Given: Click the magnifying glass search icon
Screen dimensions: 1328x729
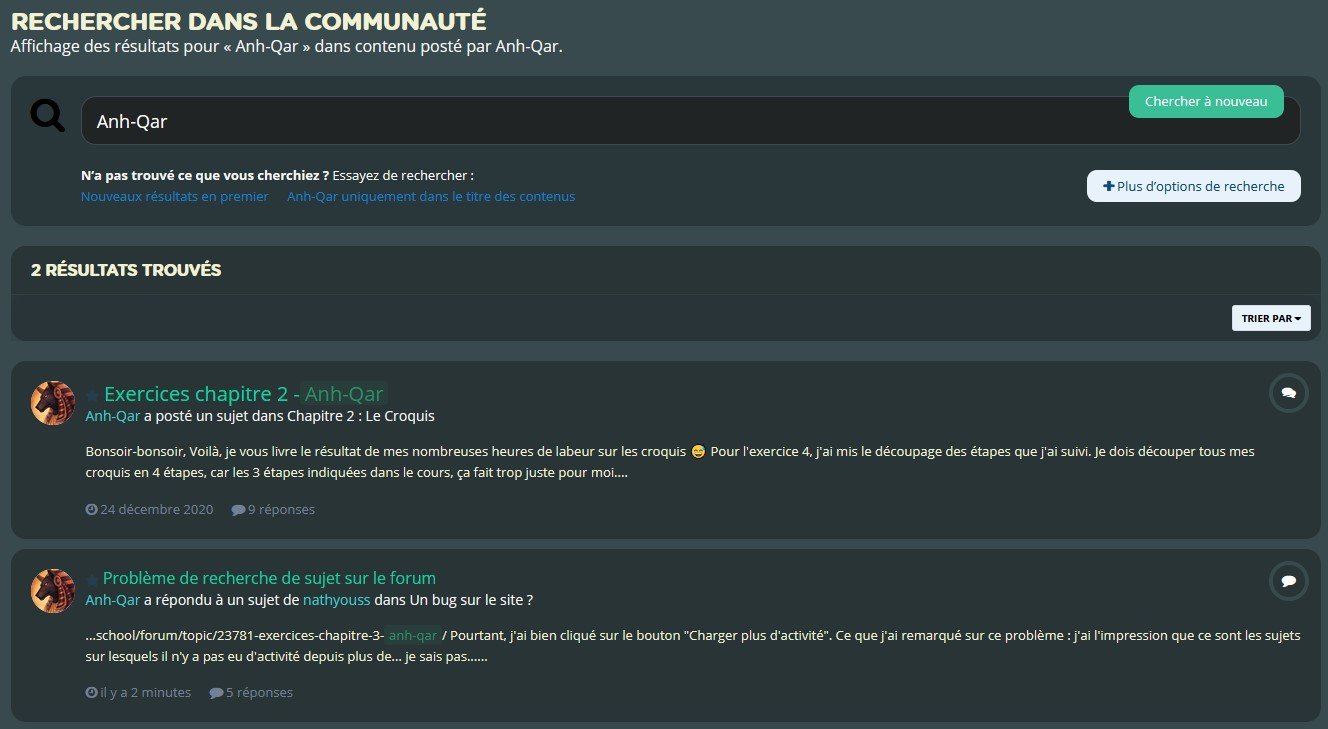Looking at the screenshot, I should 47,115.
